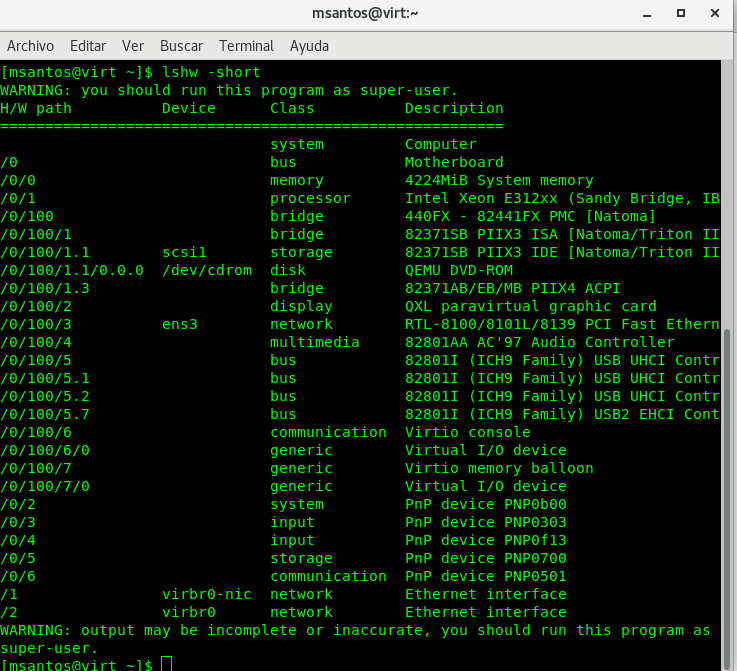Click the Virtio memory balloon description
The width and height of the screenshot is (737, 671).
(x=498, y=468)
